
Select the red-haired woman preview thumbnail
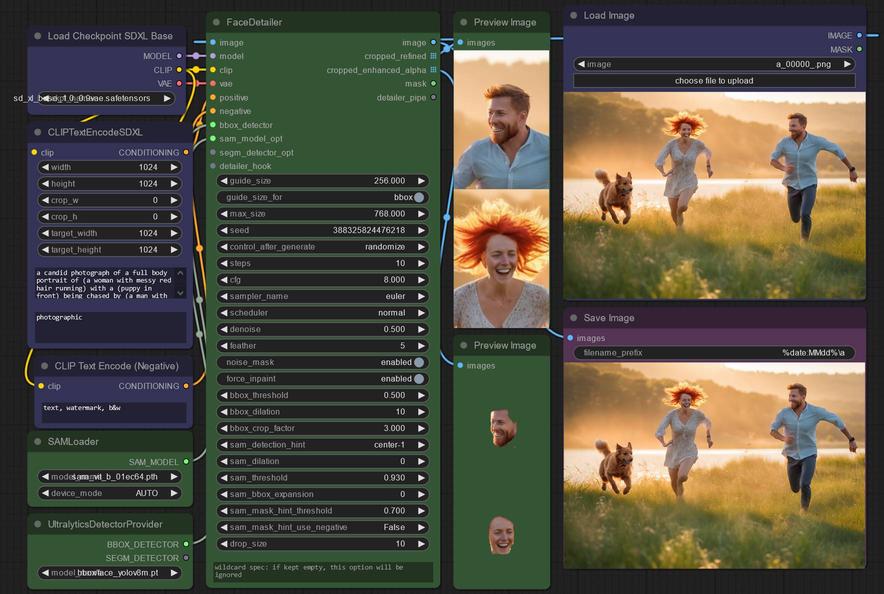[x=501, y=259]
